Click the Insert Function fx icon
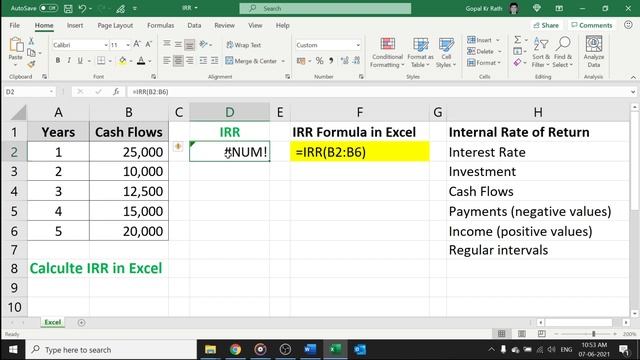 click(116, 92)
